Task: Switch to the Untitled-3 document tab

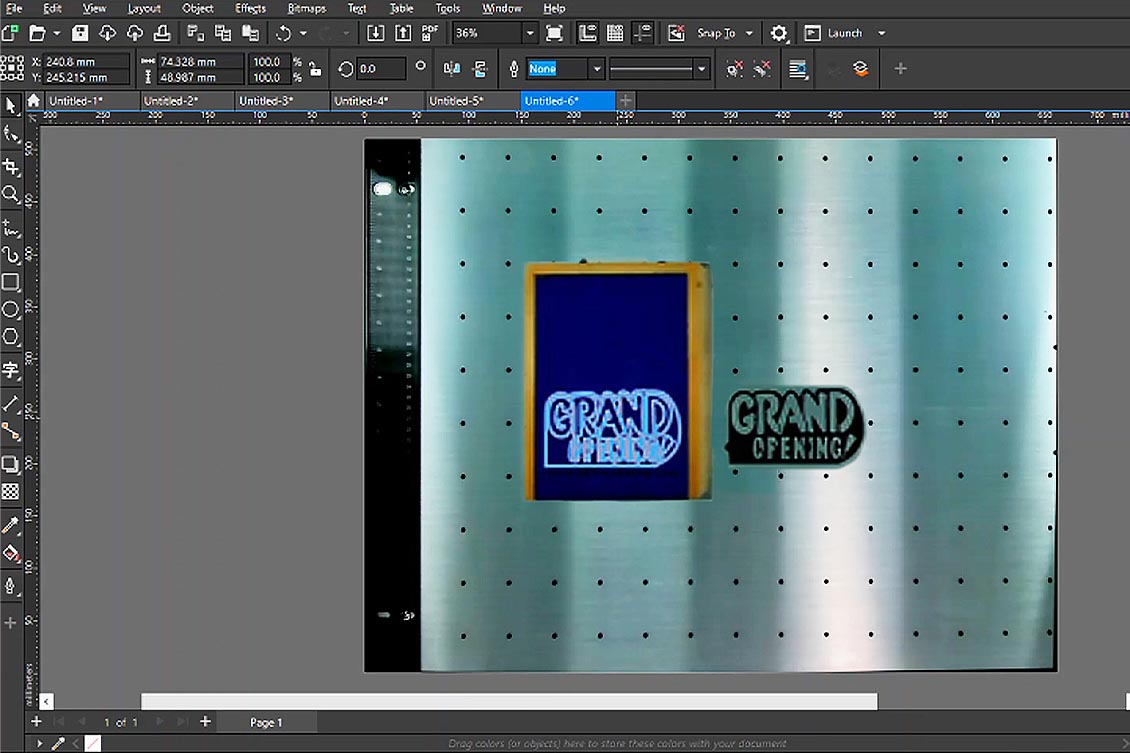Action: tap(266, 101)
